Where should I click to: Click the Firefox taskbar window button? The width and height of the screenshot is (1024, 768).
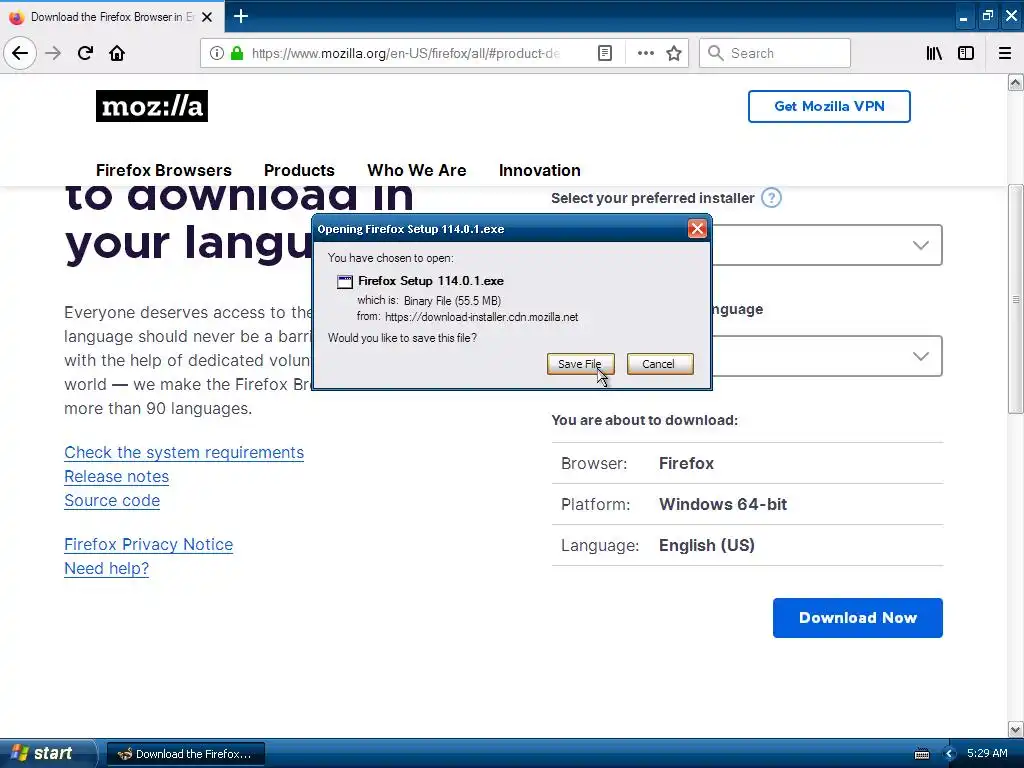point(185,754)
